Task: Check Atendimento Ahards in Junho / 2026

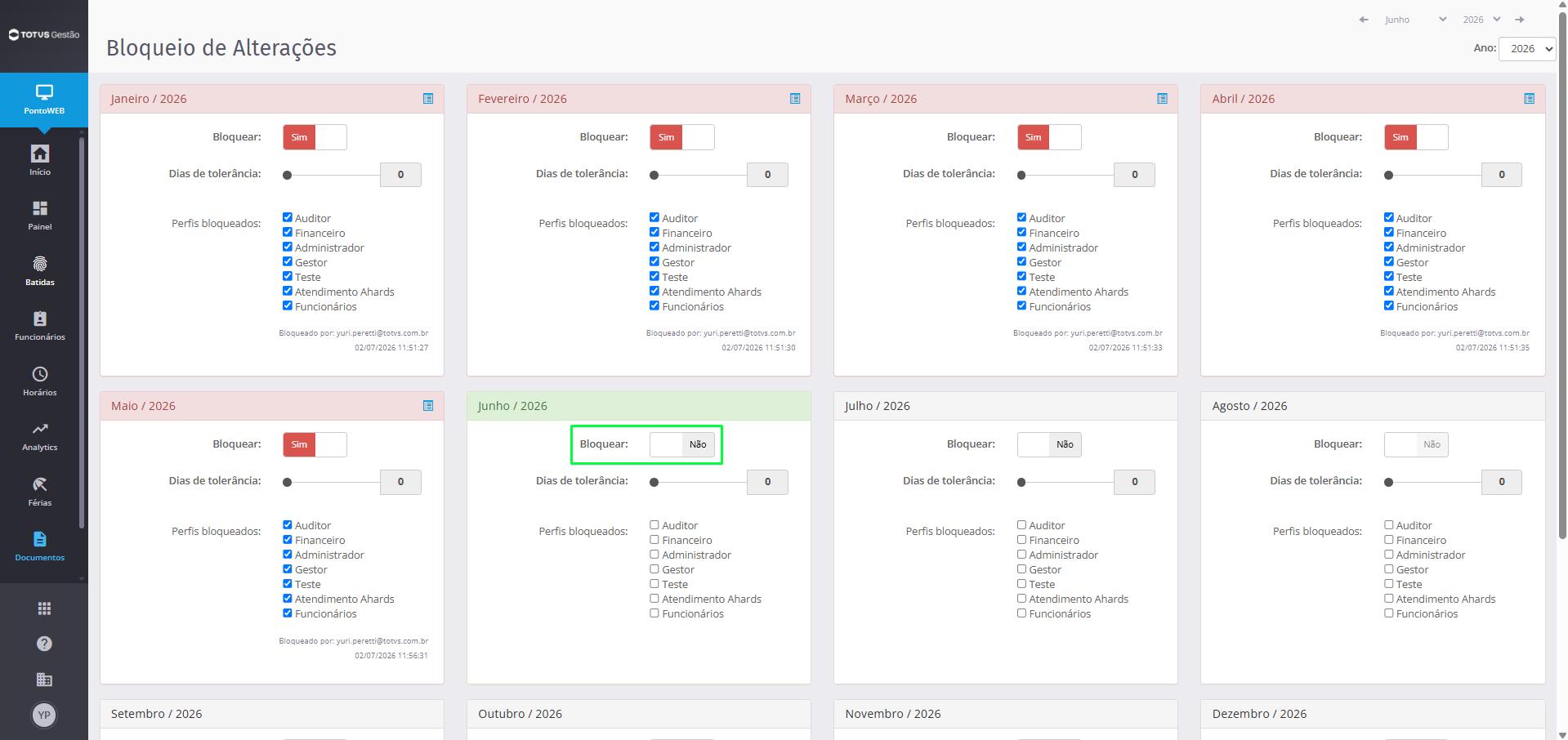Action: point(654,598)
